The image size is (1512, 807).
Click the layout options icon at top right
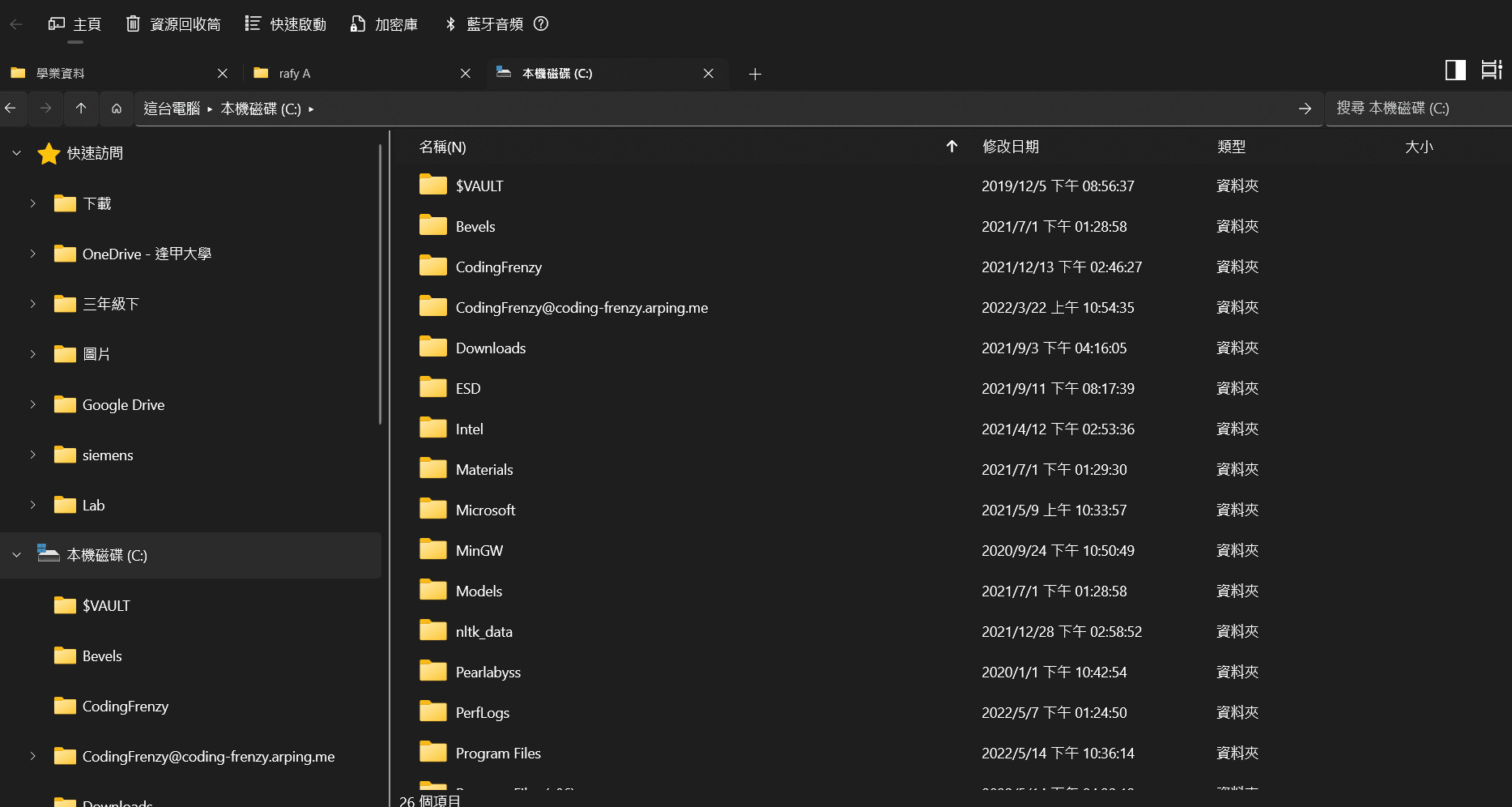click(1491, 70)
